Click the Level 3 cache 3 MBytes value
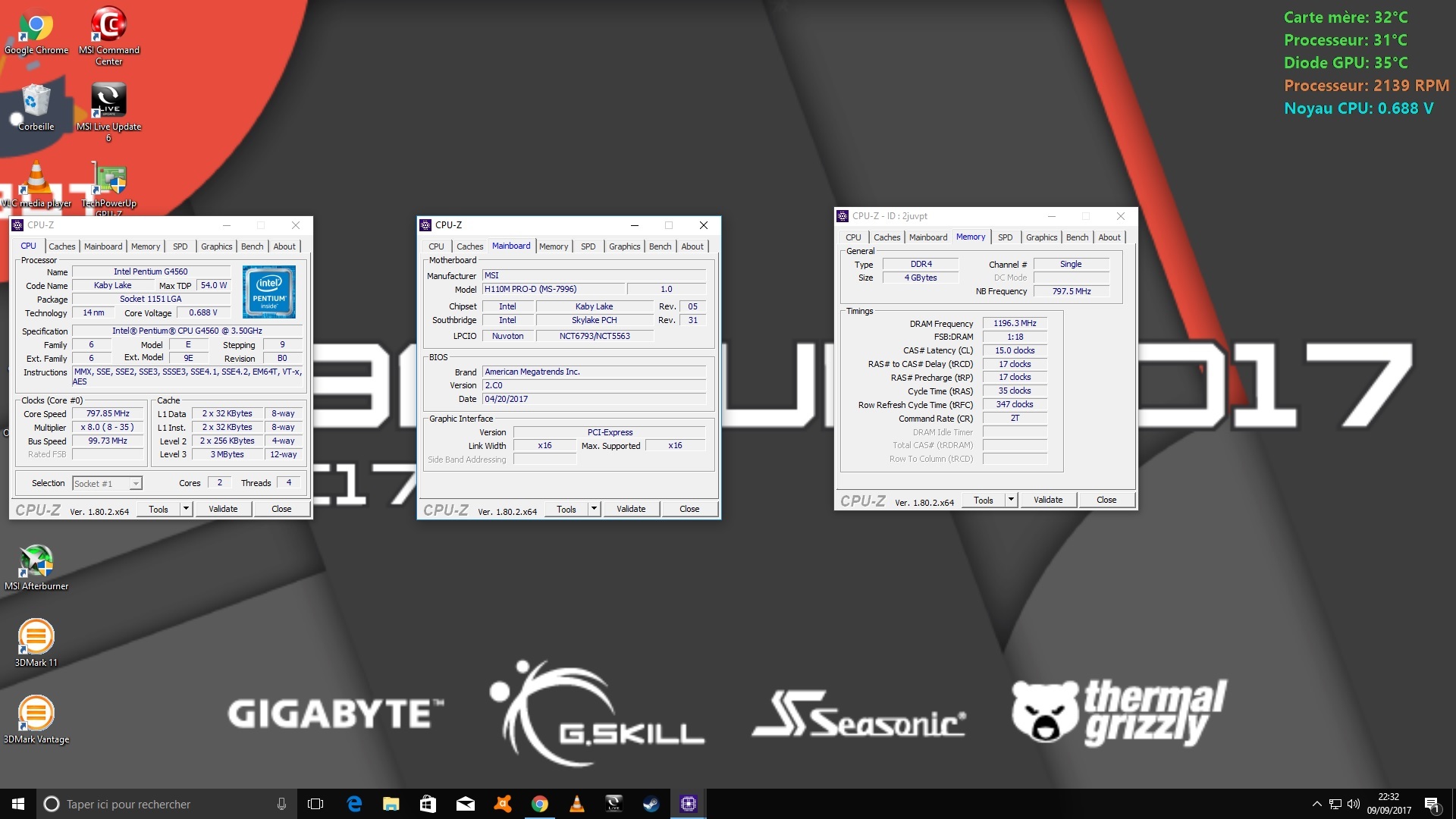Viewport: 1456px width, 819px height. [227, 454]
